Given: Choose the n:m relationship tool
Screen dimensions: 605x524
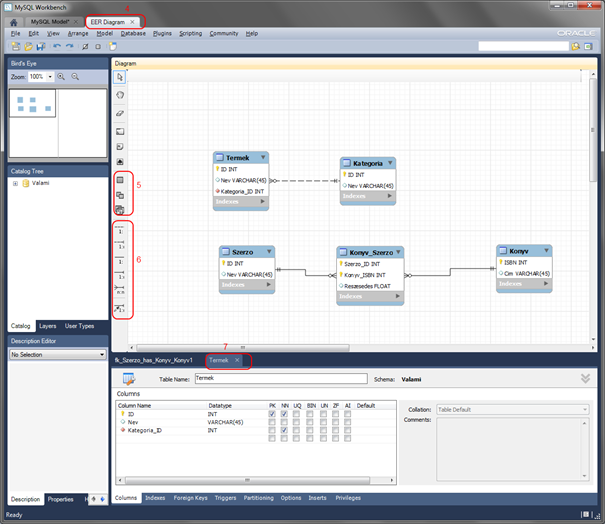Looking at the screenshot, I should click(120, 291).
